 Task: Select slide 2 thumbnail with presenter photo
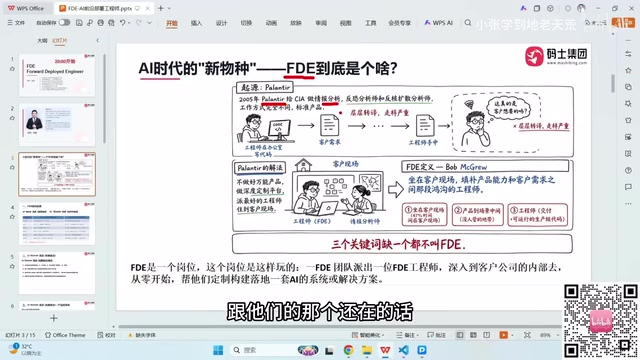tap(57, 124)
